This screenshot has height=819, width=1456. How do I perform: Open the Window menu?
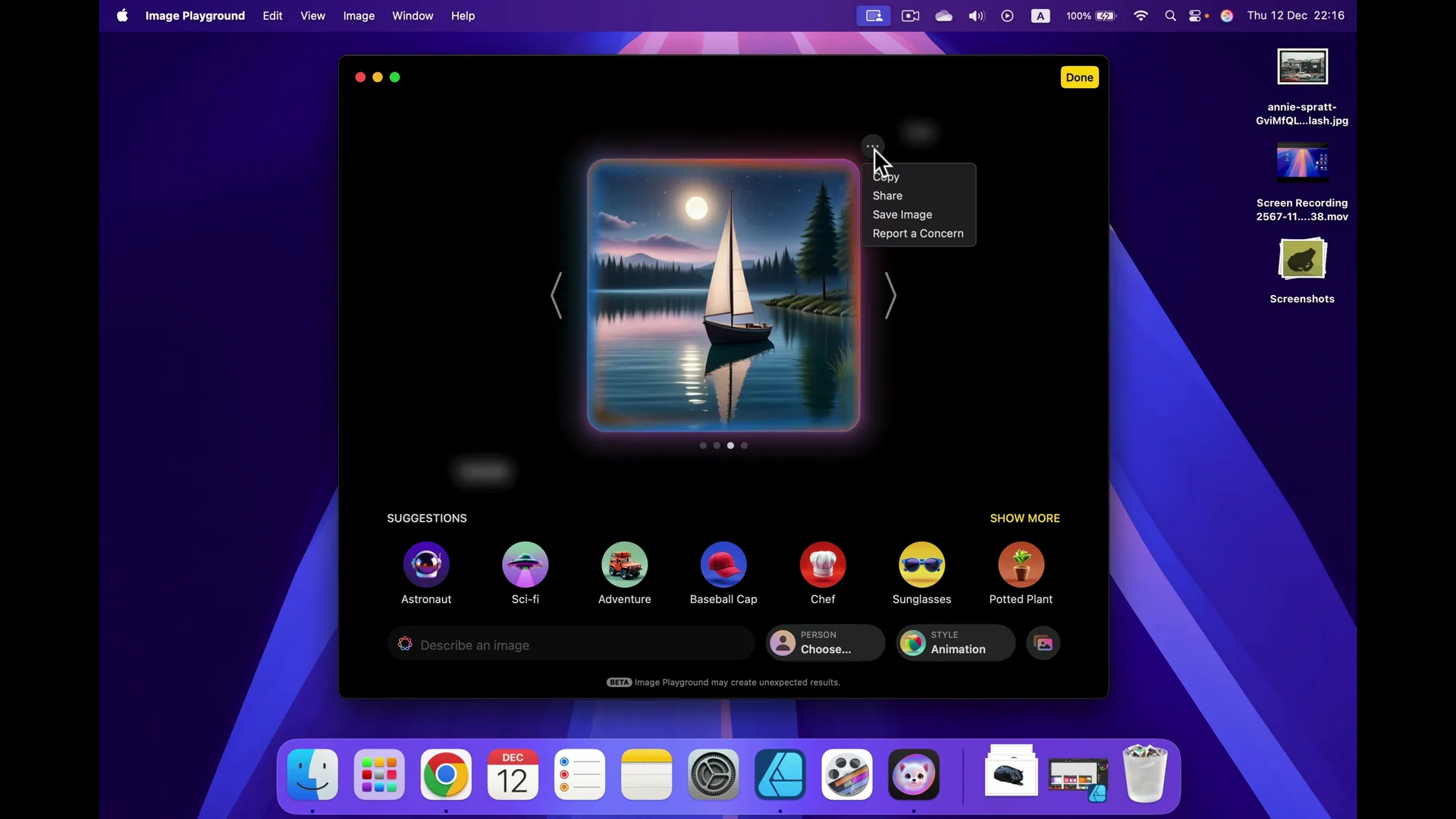(x=413, y=15)
